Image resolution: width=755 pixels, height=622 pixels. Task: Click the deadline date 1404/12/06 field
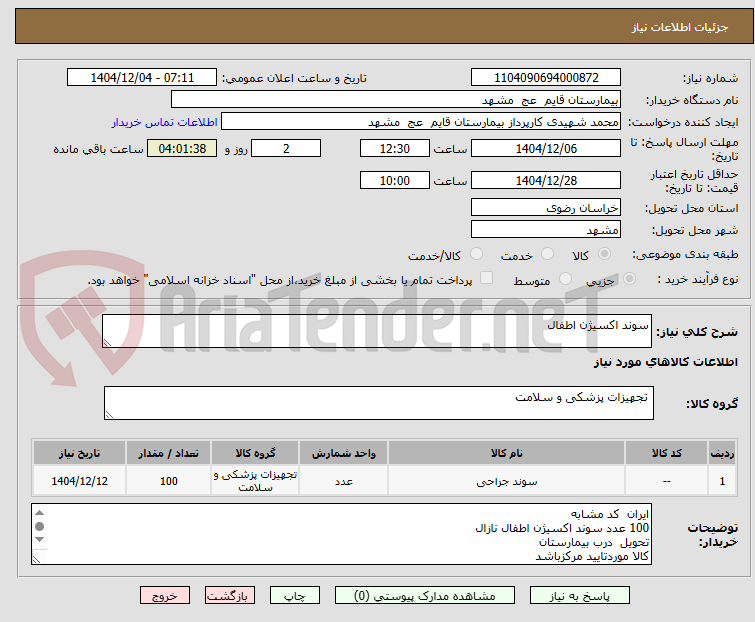coord(546,148)
